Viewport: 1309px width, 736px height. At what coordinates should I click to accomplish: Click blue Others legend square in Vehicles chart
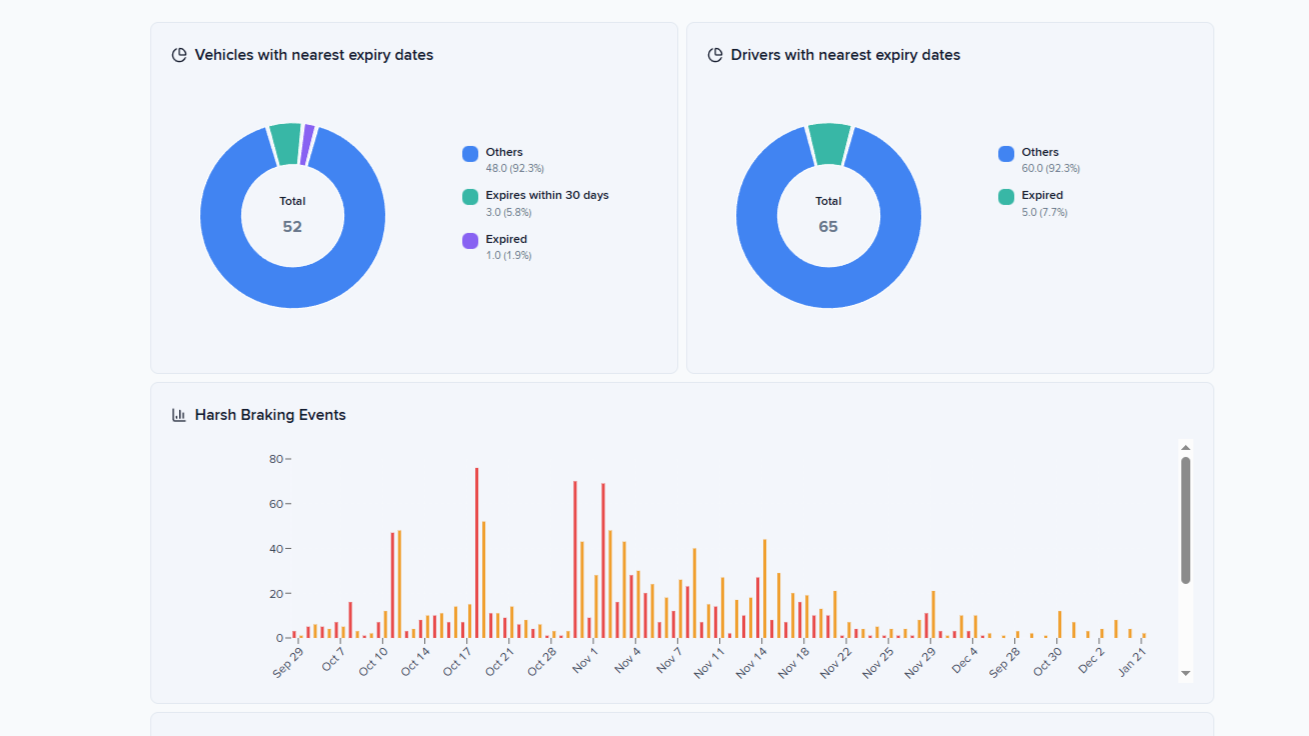pyautogui.click(x=470, y=154)
